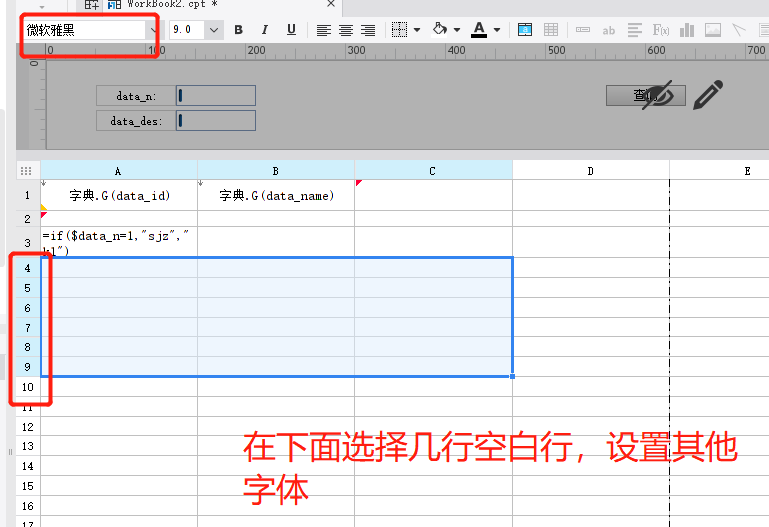Expand the fill color dropdown arrow
This screenshot has width=769, height=527.
457,30
